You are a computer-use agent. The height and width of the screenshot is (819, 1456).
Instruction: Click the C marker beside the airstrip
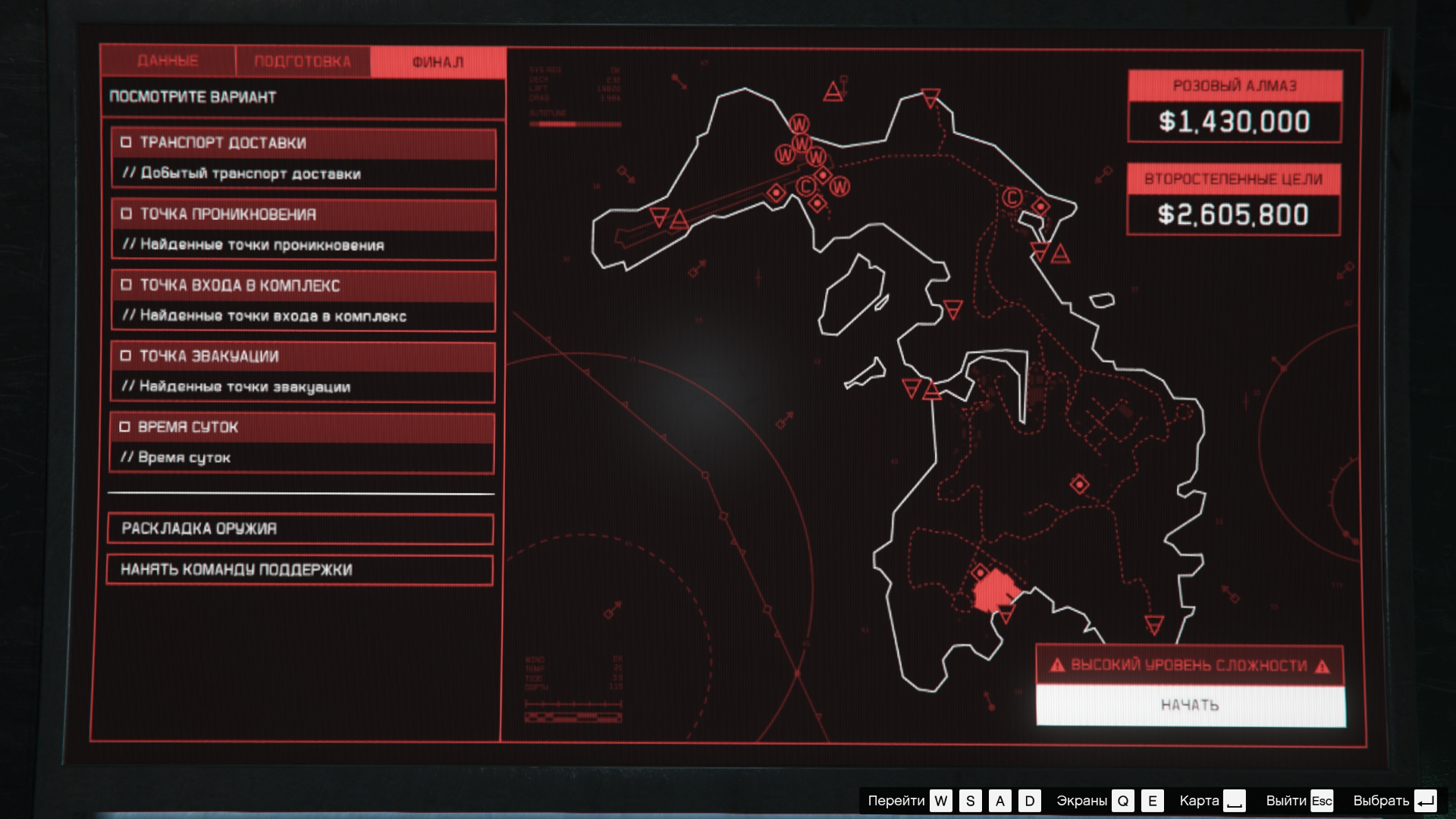805,187
